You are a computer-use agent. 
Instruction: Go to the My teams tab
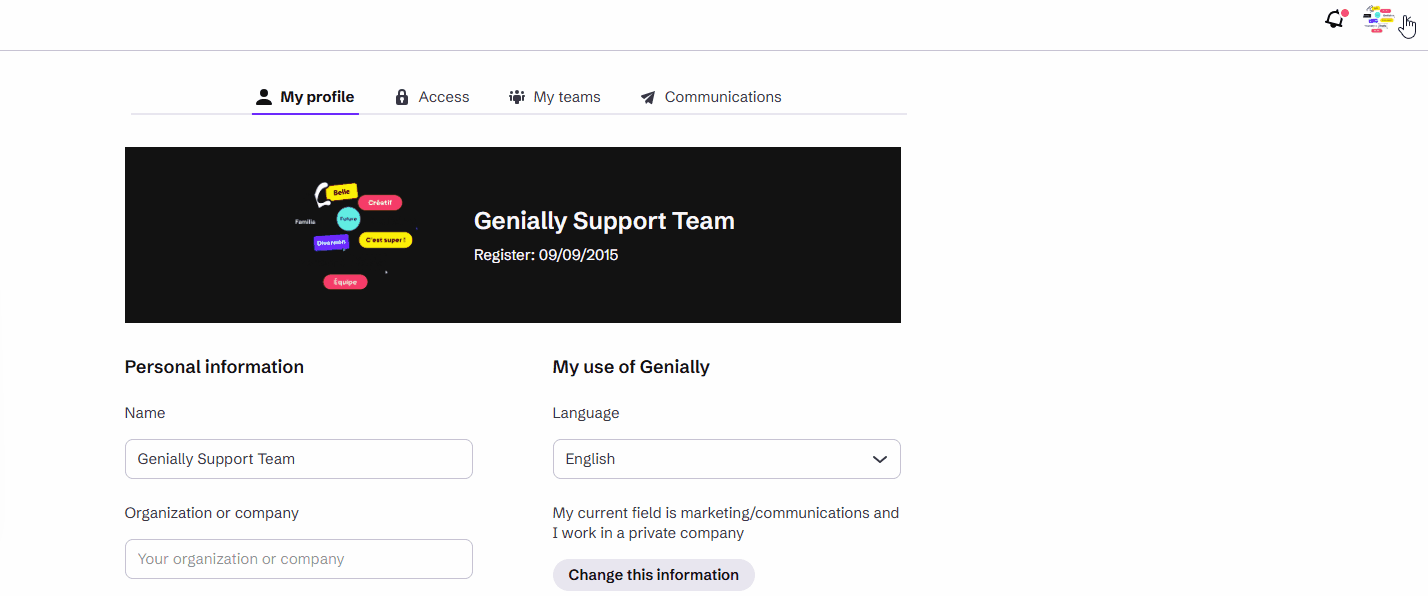(567, 97)
